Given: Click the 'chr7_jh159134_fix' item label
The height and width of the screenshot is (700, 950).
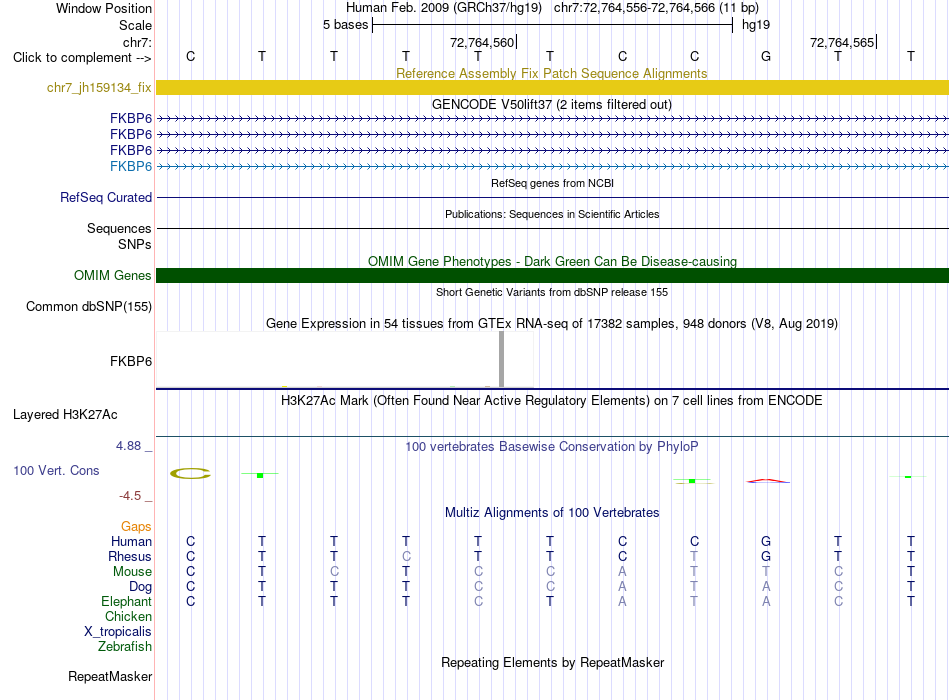Looking at the screenshot, I should pos(99,87).
